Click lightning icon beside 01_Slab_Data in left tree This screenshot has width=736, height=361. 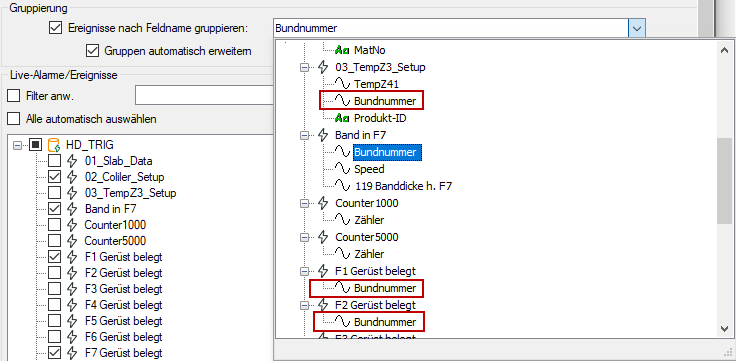pyautogui.click(x=72, y=161)
